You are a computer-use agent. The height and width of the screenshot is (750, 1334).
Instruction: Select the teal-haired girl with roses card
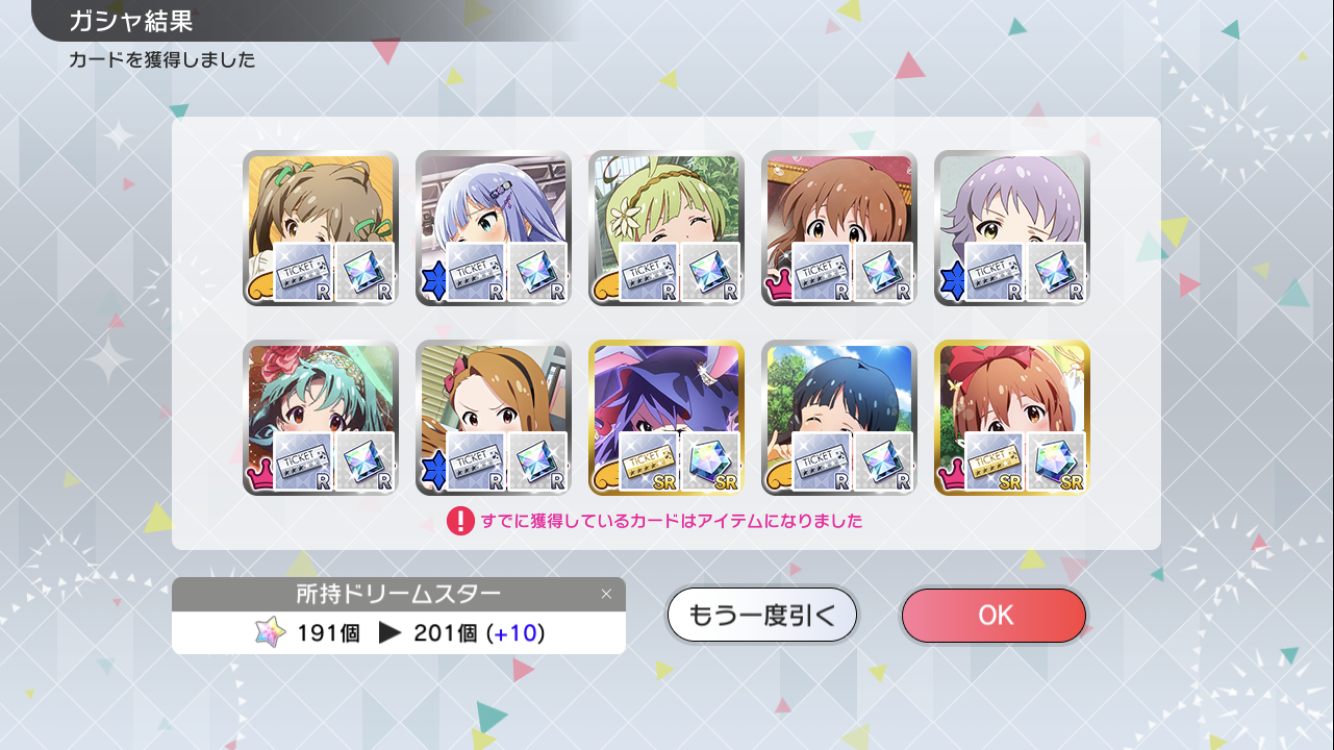(x=321, y=418)
